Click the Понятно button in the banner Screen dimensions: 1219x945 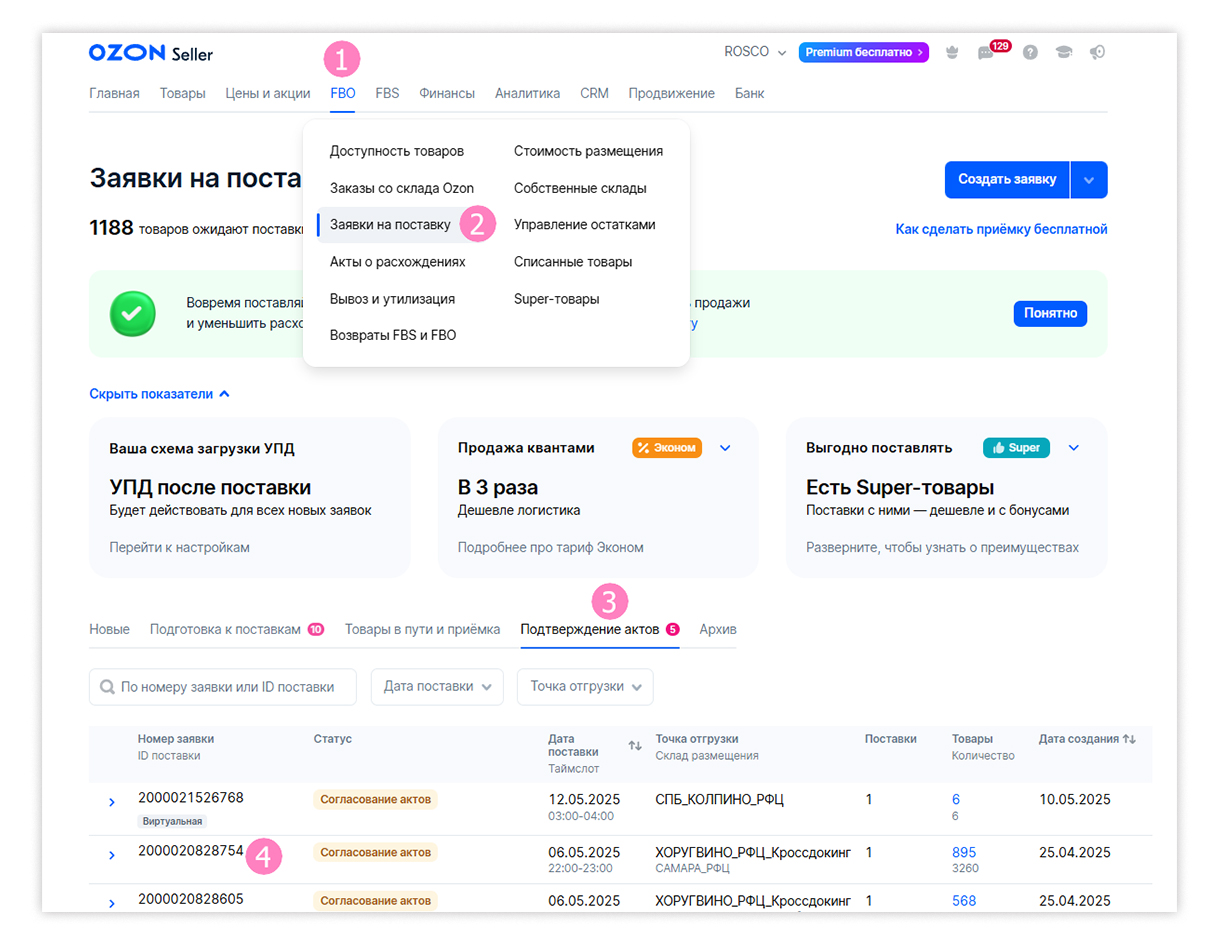tap(1050, 313)
